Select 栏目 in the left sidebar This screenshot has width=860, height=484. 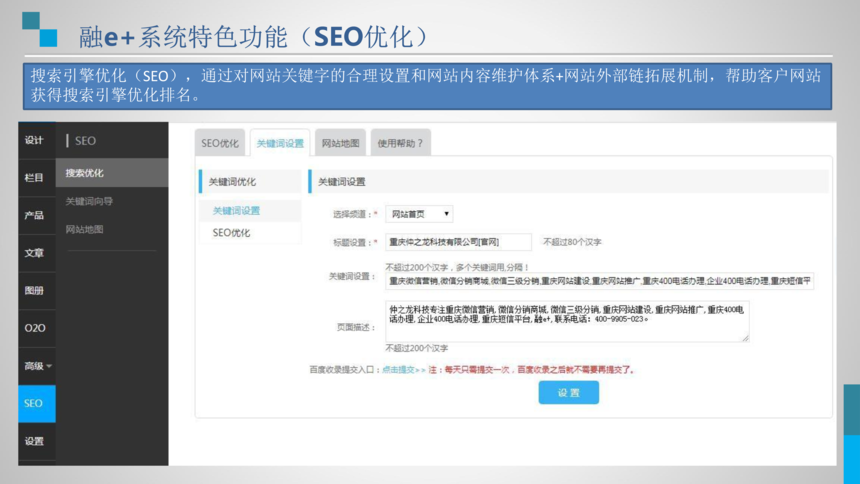coord(35,178)
